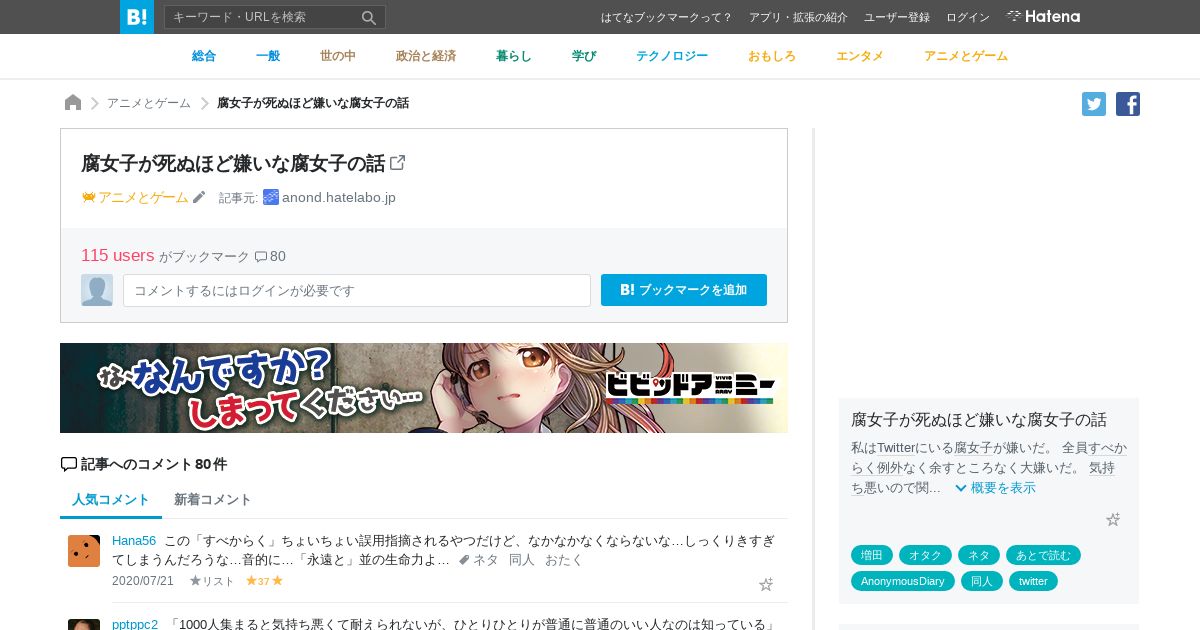Viewport: 1200px width, 630px height.
Task: Add a star to Hana56's comment
Action: coord(766,584)
